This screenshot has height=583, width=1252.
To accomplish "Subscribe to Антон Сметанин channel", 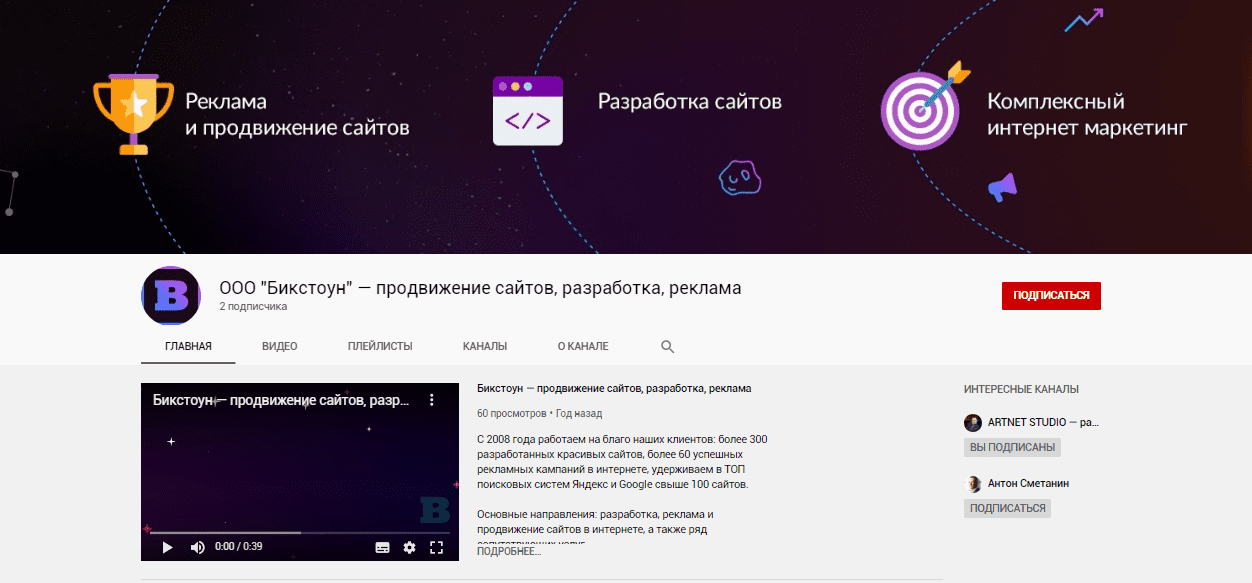I will coord(1007,508).
